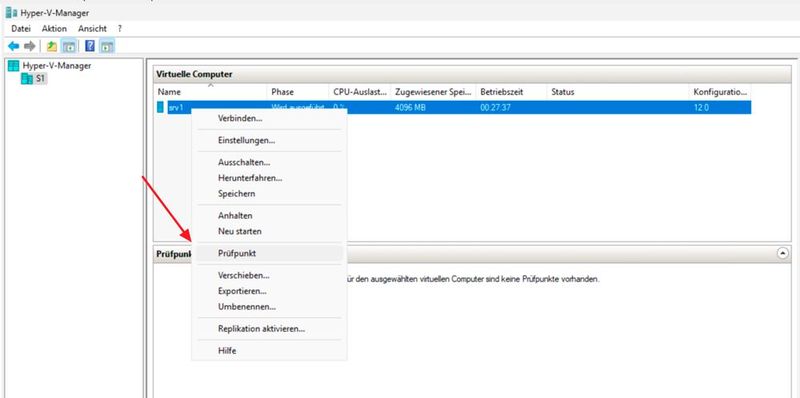Toggle the action pane toolbar icon
Screen dimensions: 800x398
point(107,46)
